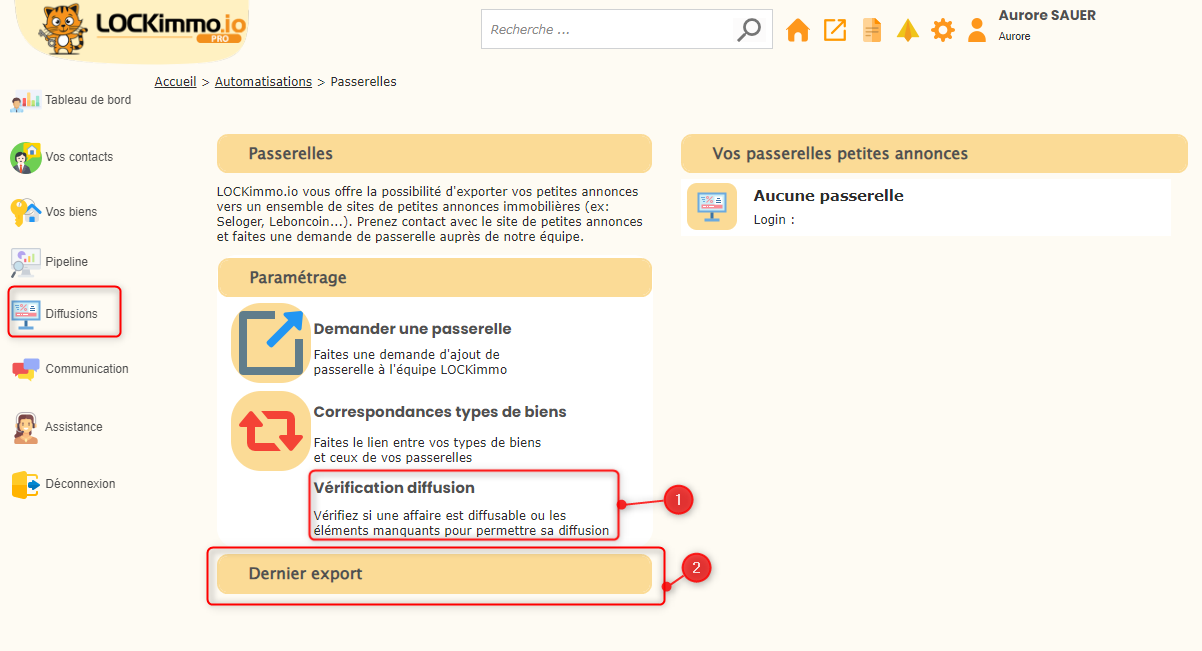The height and width of the screenshot is (651, 1202).
Task: Click the Vos biens keys icon
Action: (x=26, y=212)
